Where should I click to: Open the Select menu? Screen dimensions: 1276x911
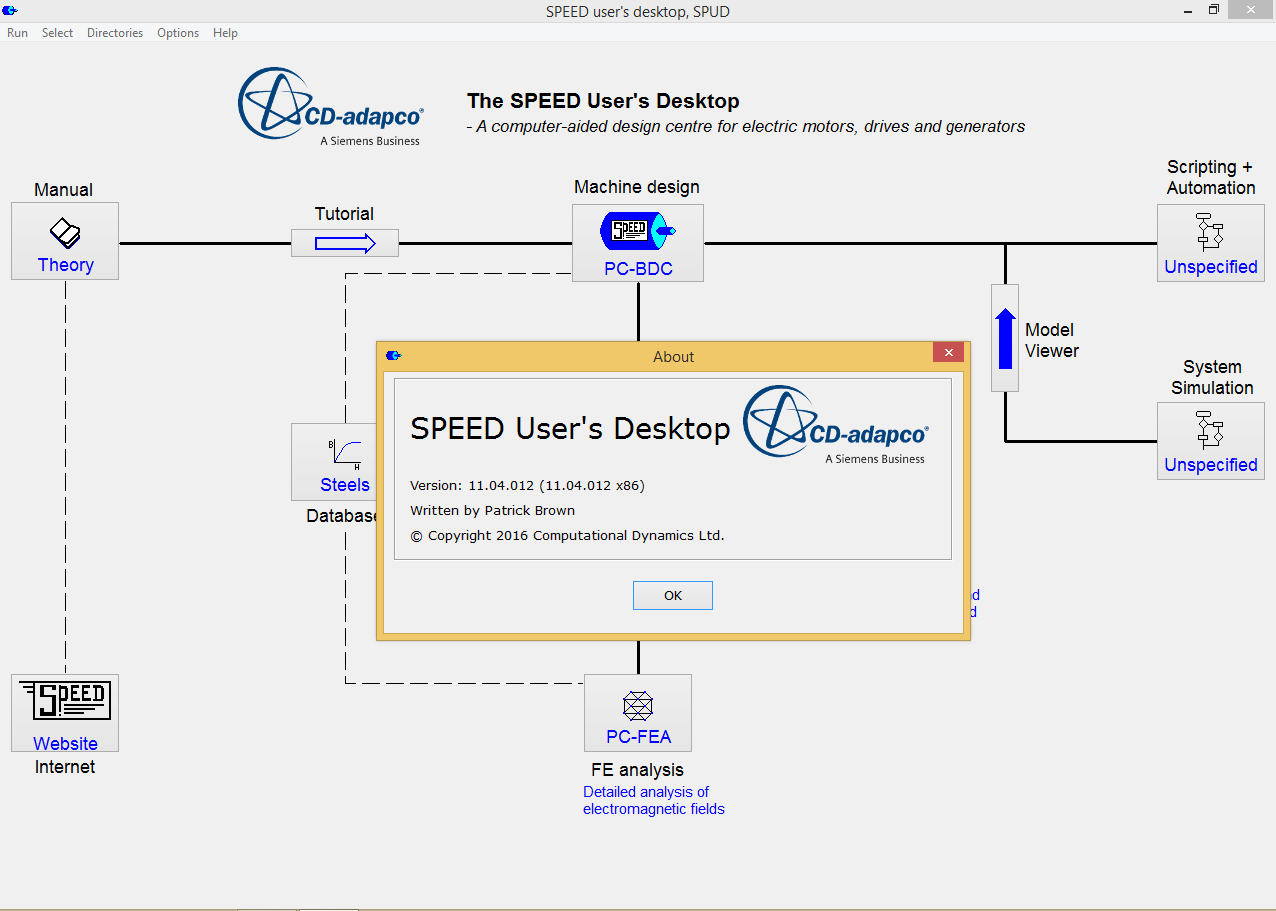(57, 33)
